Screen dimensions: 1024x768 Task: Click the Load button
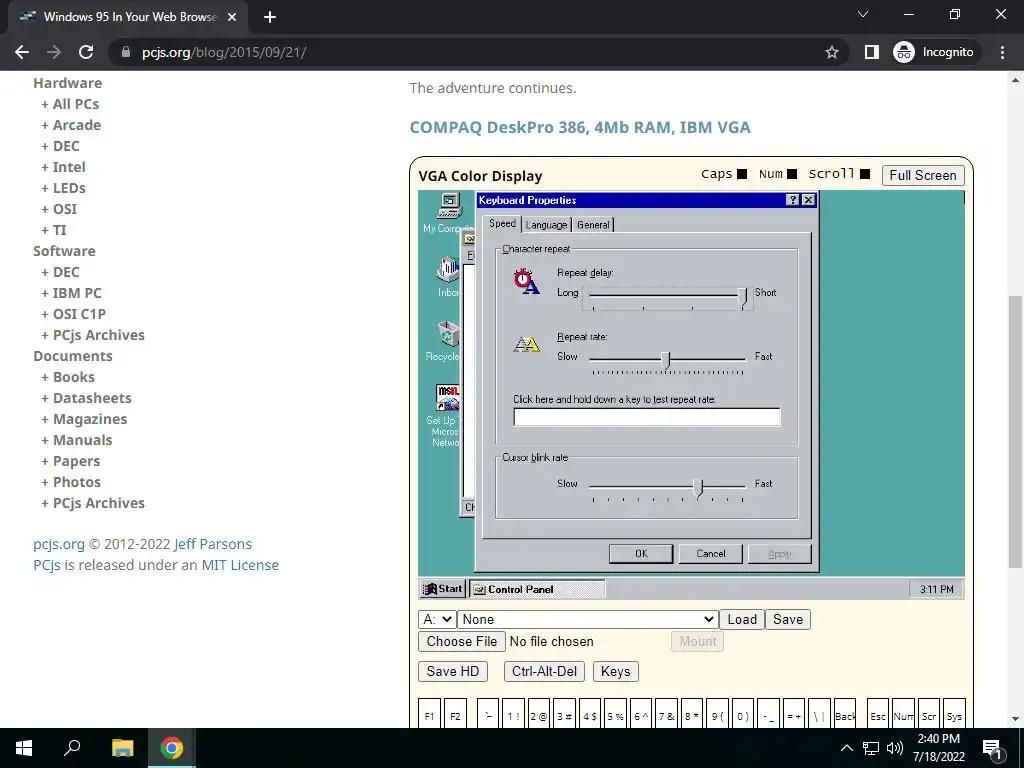(x=742, y=619)
